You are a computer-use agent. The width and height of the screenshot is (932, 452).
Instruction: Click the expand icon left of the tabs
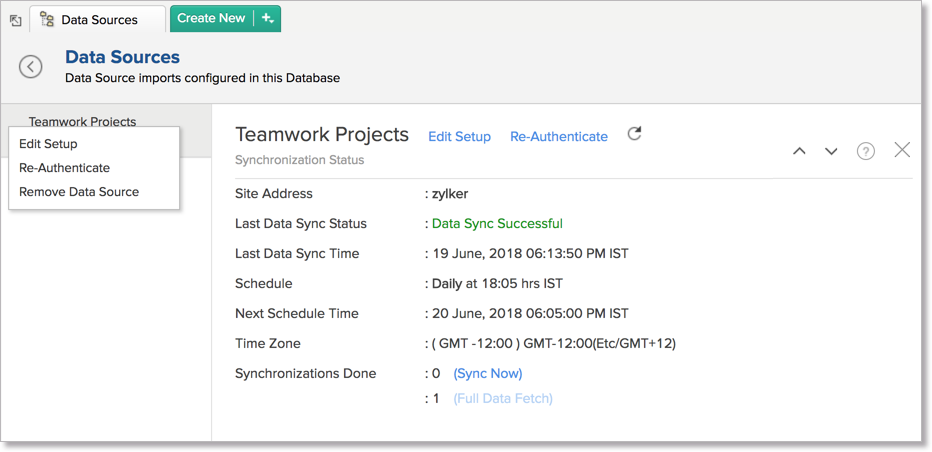(x=16, y=21)
